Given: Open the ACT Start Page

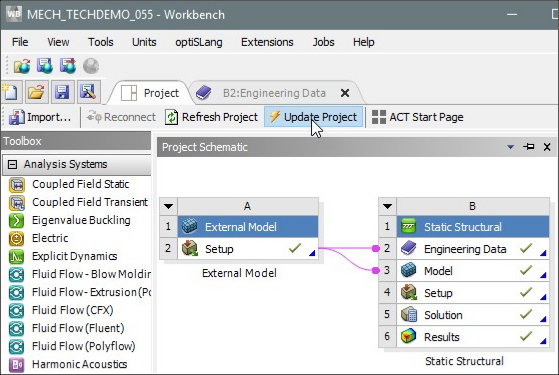Looking at the screenshot, I should (417, 117).
